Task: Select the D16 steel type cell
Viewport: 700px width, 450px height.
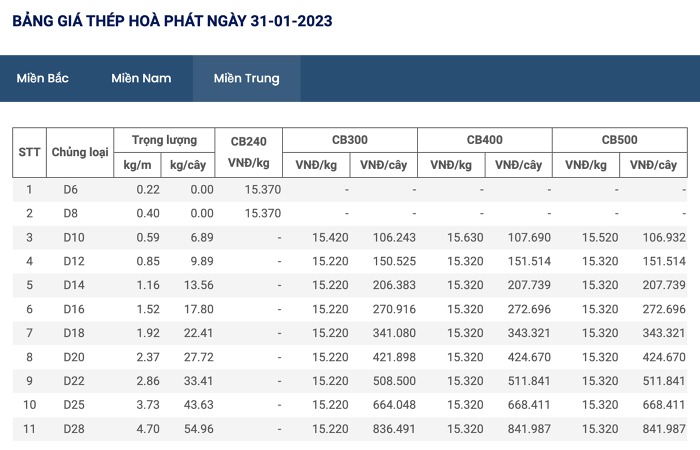Action: click(74, 309)
